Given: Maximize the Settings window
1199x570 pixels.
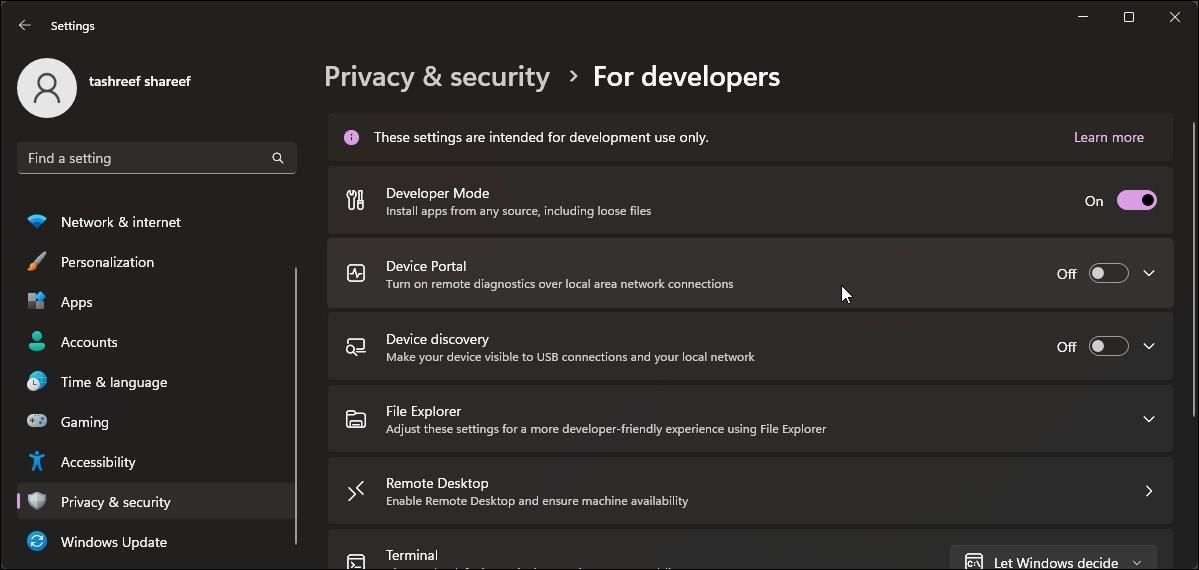Looking at the screenshot, I should (1129, 18).
